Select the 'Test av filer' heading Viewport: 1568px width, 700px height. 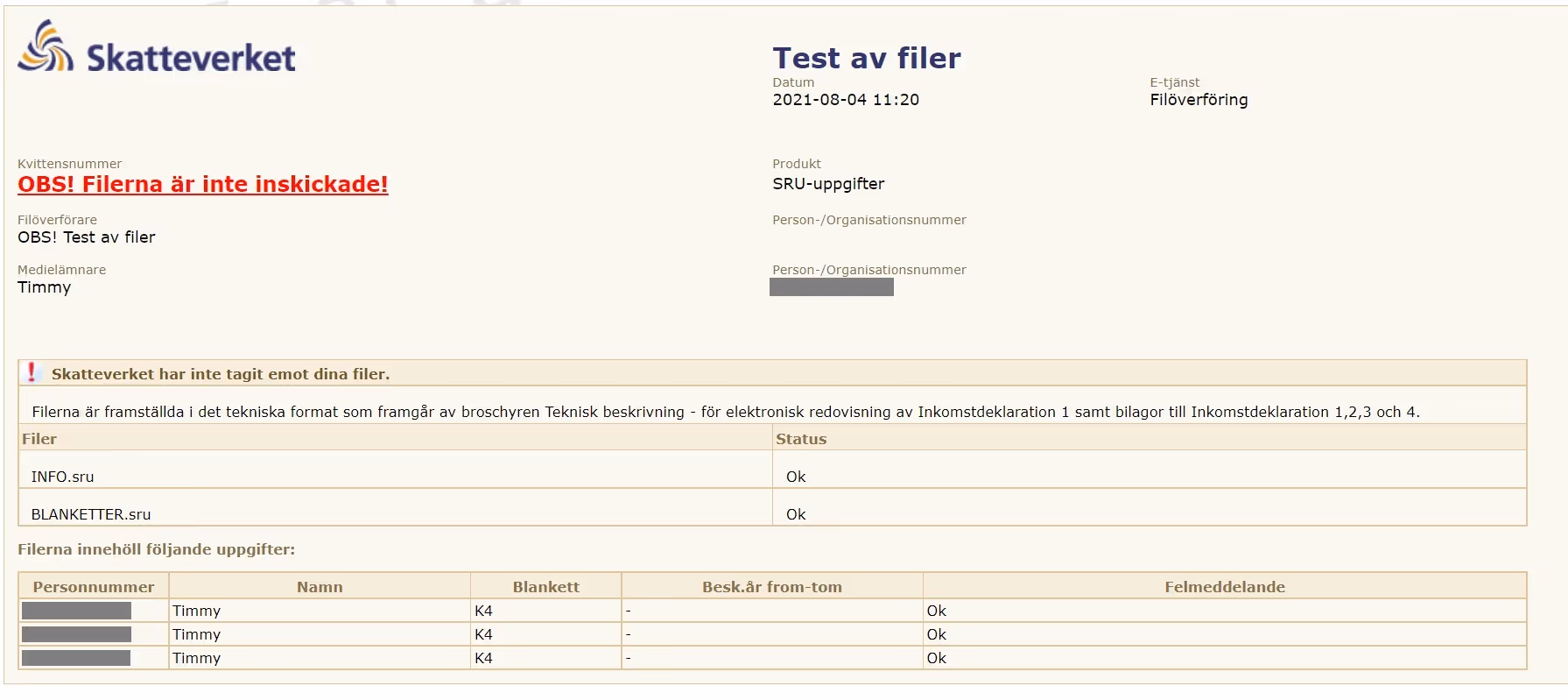coord(867,58)
